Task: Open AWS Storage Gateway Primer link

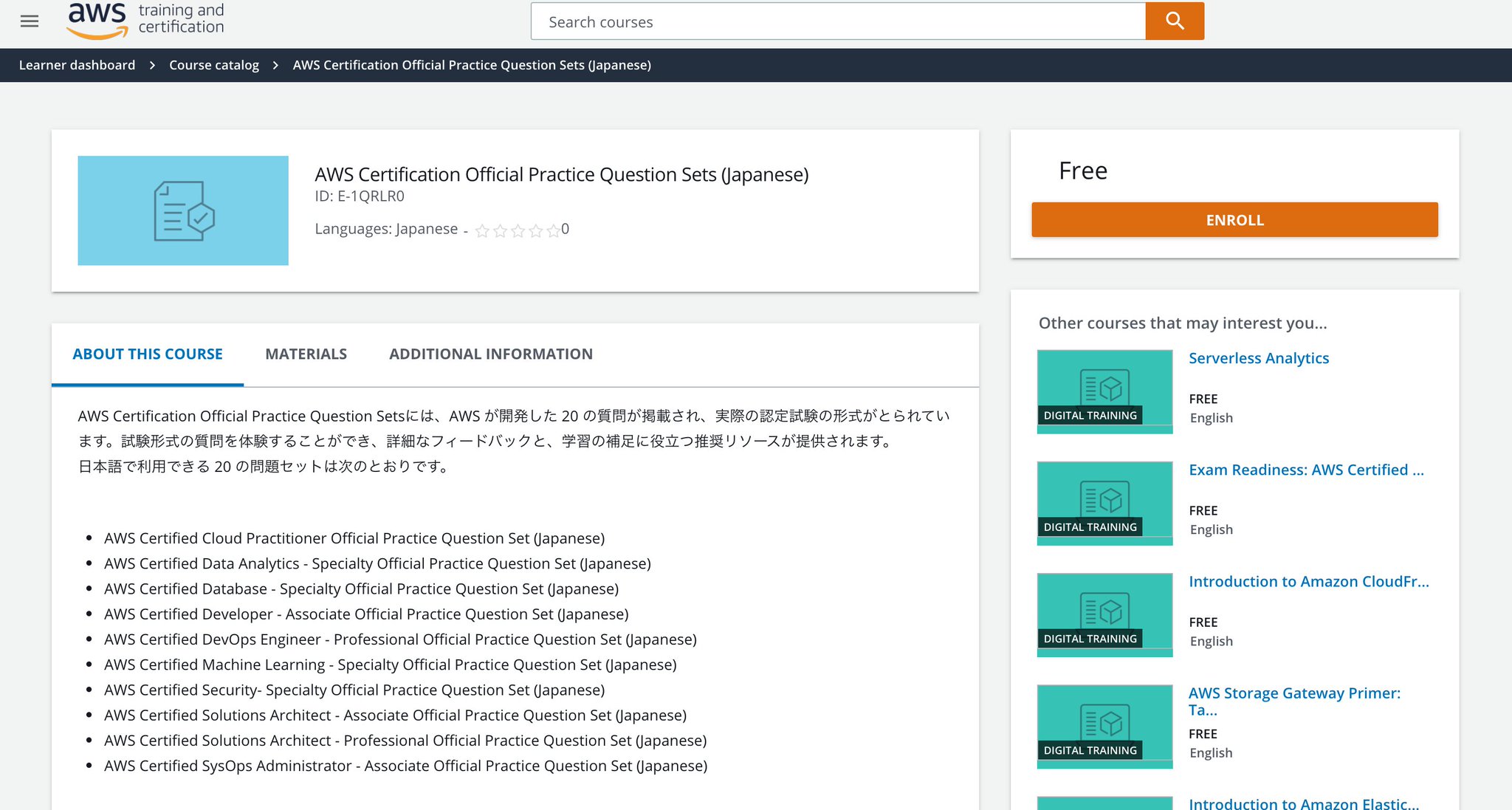Action: pos(1294,701)
